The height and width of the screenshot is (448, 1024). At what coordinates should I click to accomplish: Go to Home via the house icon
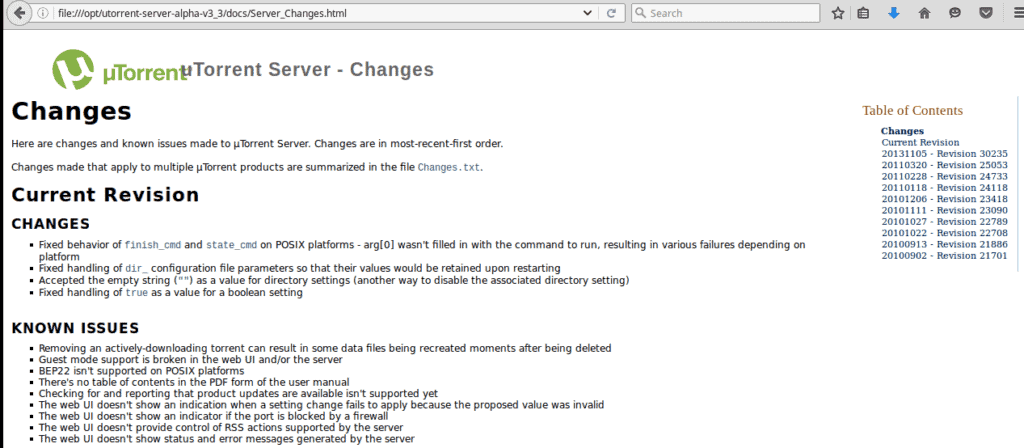pos(924,13)
